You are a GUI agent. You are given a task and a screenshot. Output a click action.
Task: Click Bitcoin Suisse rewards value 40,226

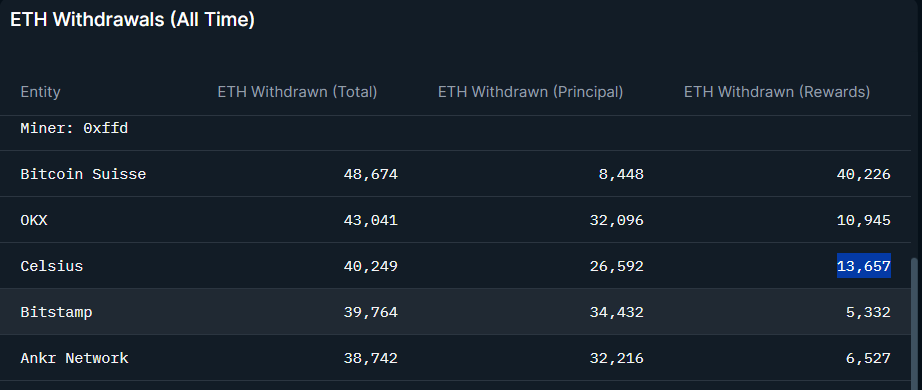click(864, 174)
